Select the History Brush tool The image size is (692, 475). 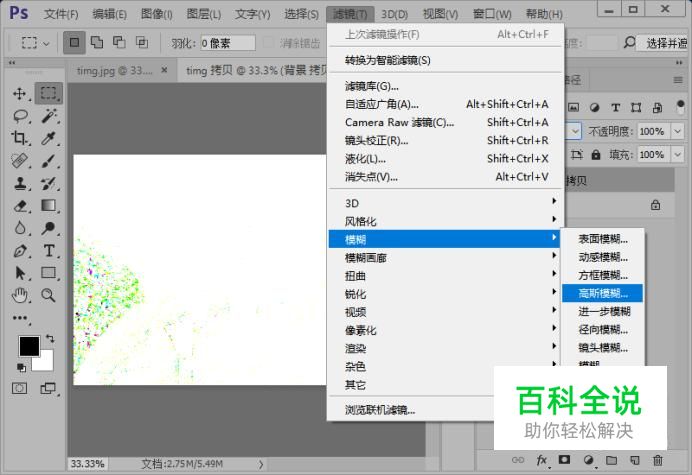(49, 183)
